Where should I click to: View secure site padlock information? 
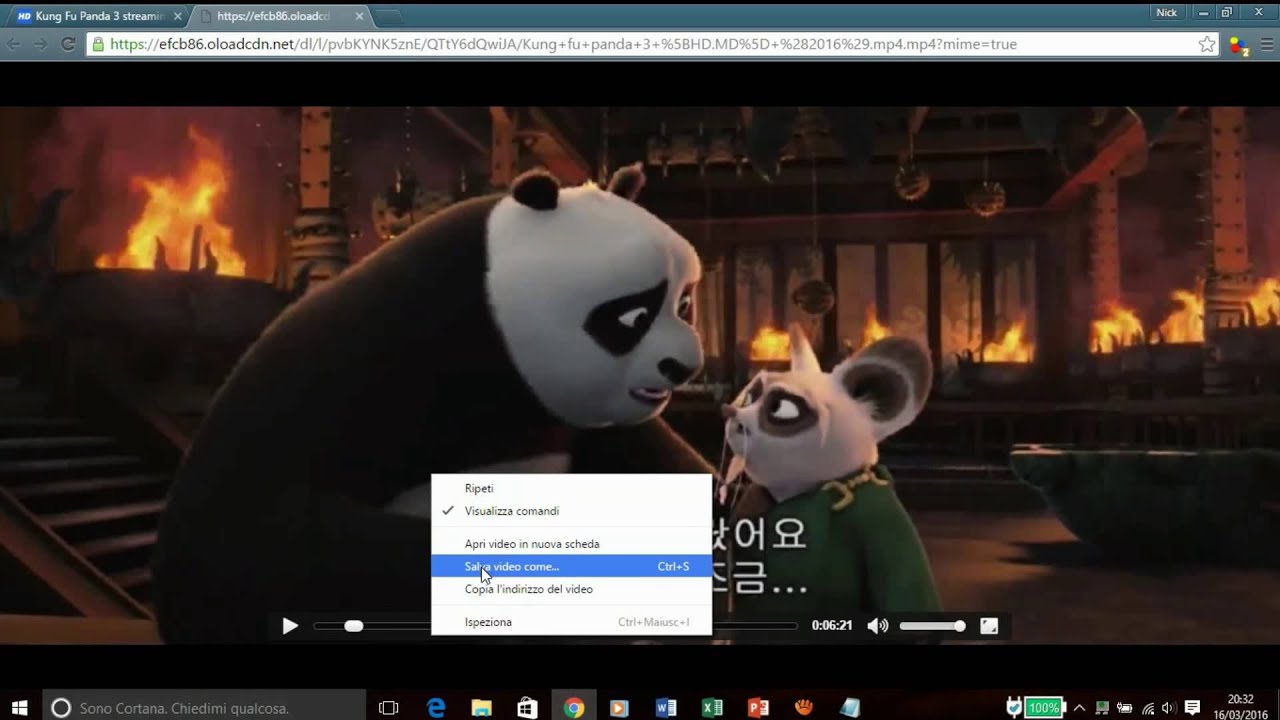(x=97, y=44)
